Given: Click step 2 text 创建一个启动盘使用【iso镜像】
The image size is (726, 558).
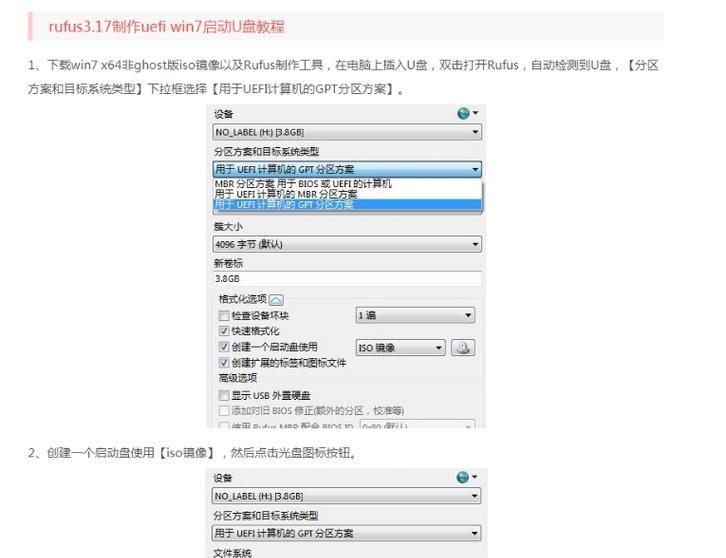Looking at the screenshot, I should (x=131, y=452).
